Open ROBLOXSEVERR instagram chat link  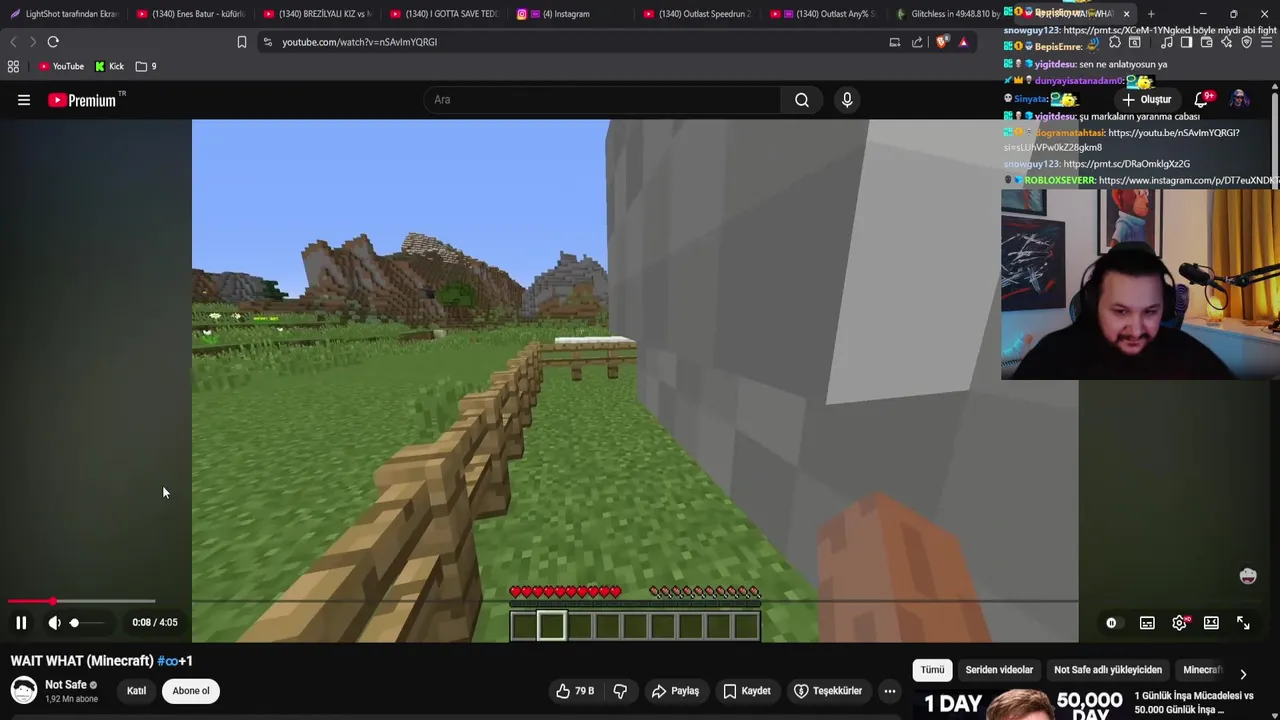point(1187,181)
